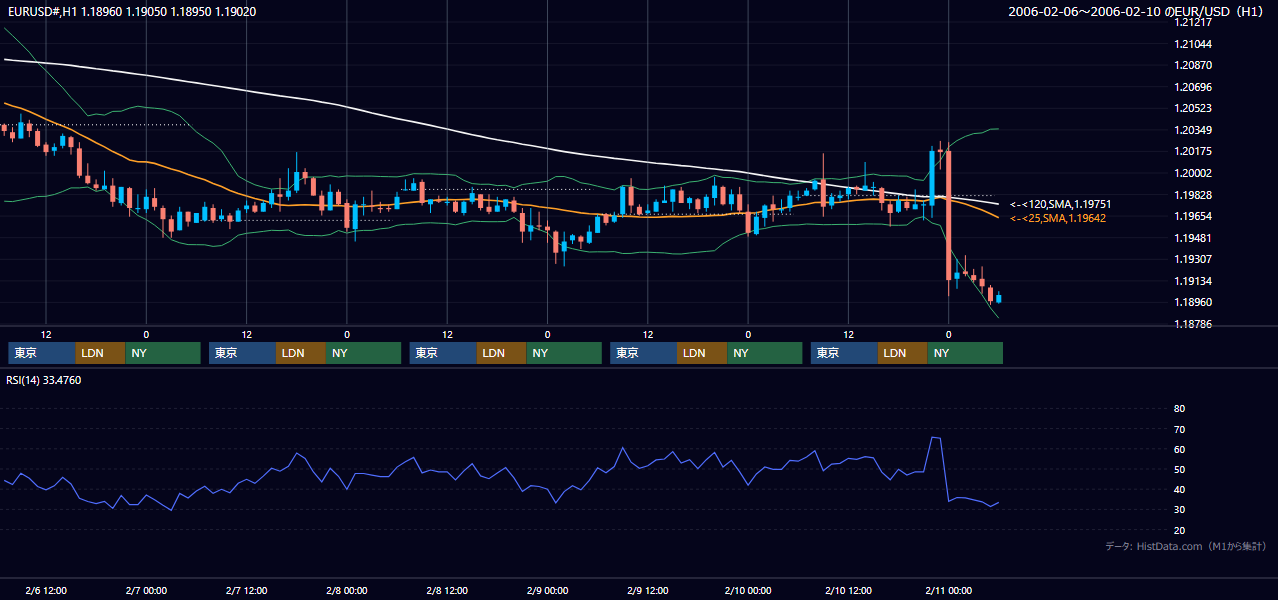This screenshot has height=600, width=1278.
Task: Click the RSI 20 scale value
Action: tap(1179, 531)
